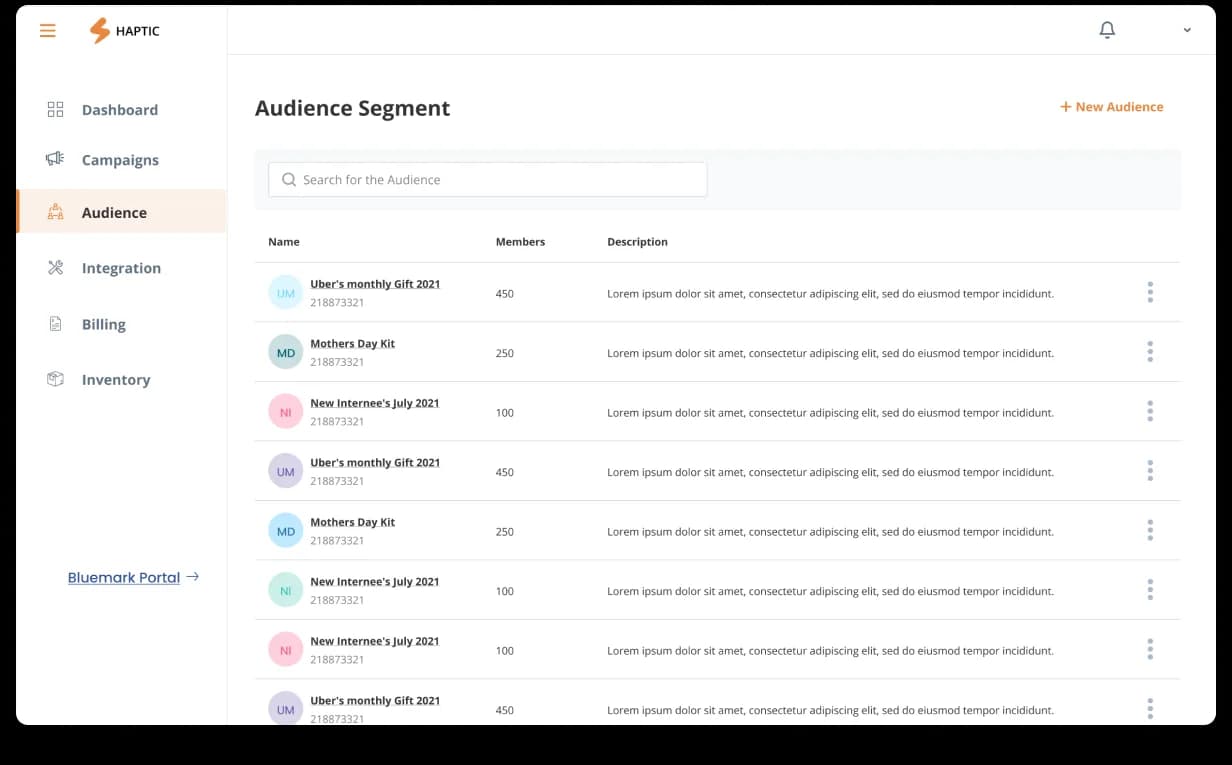
Task: Open the notifications bell
Action: pos(1107,30)
